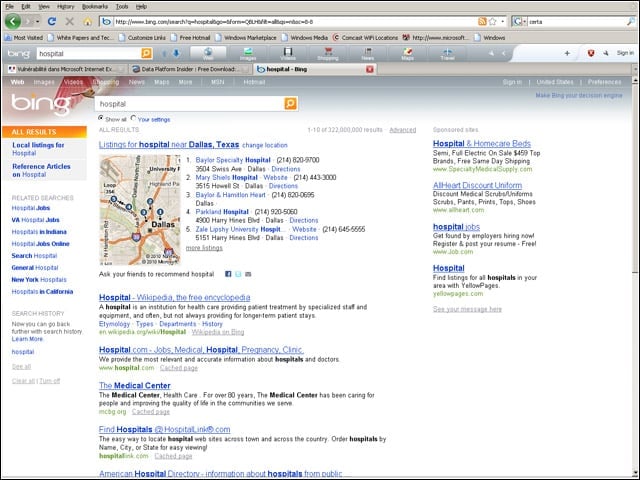Go to the browser home page icon

[87, 21]
